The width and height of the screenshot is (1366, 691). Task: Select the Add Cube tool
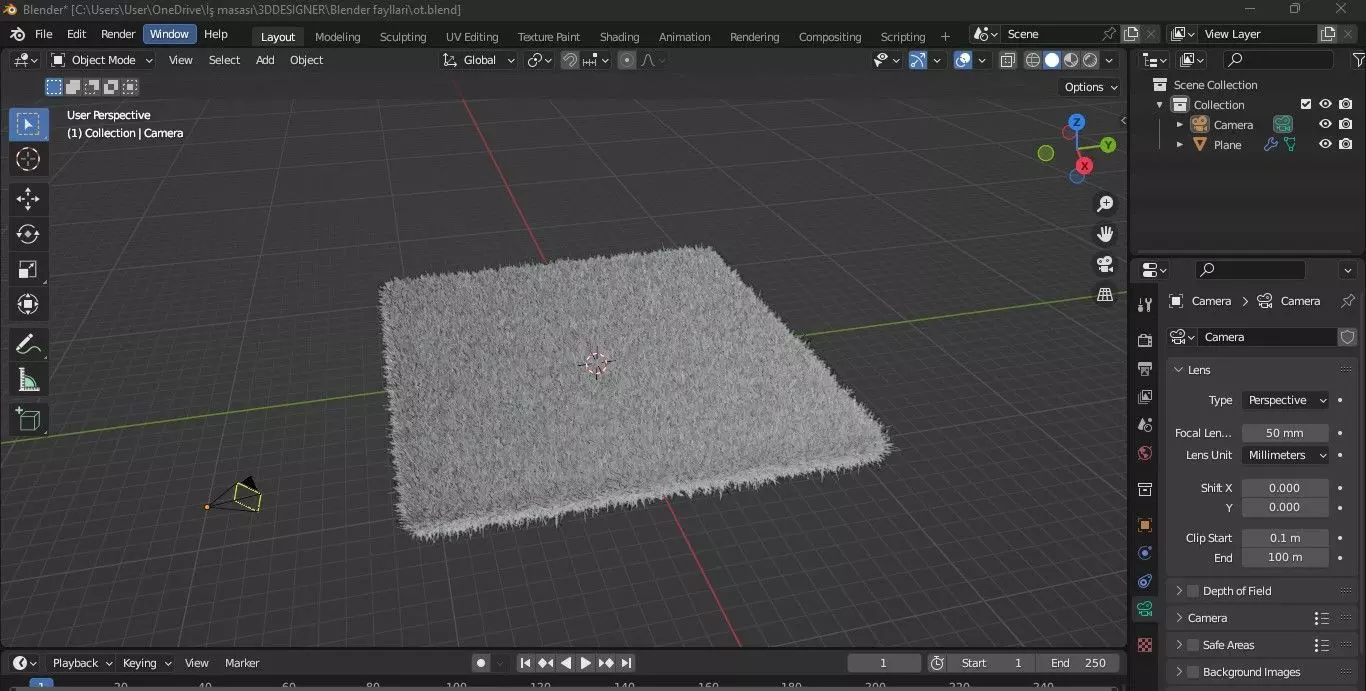(28, 419)
